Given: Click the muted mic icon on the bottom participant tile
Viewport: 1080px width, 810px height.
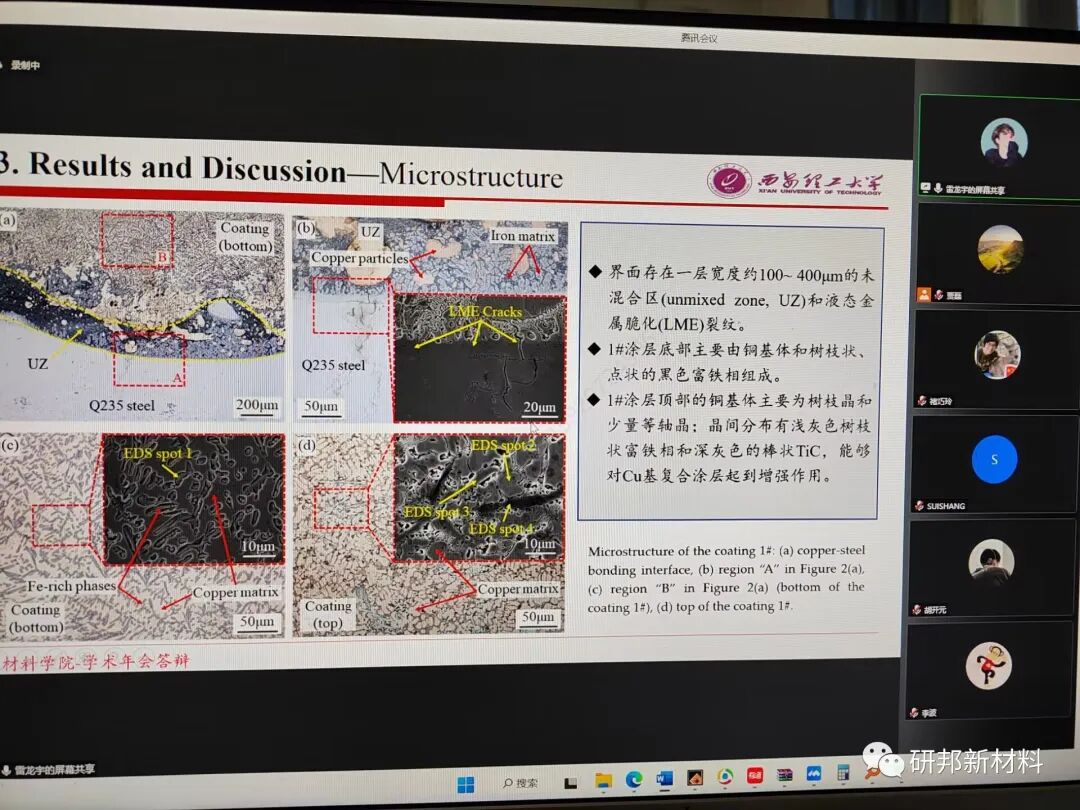Looking at the screenshot, I should coord(914,713).
